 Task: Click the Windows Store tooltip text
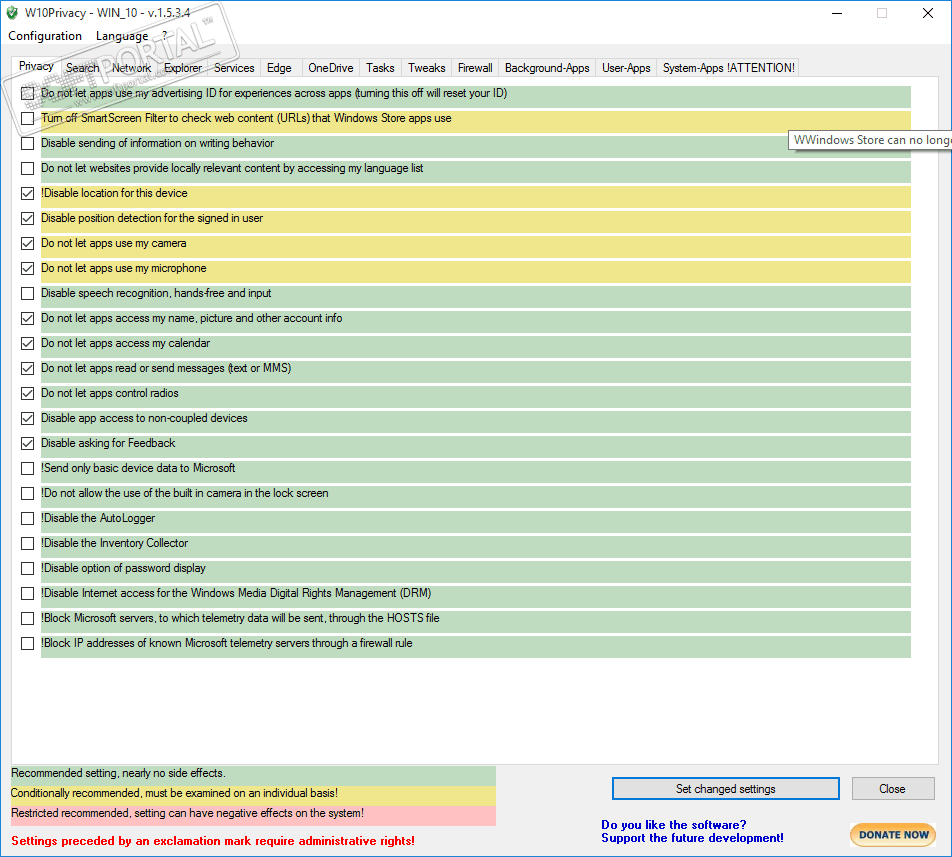(871, 140)
